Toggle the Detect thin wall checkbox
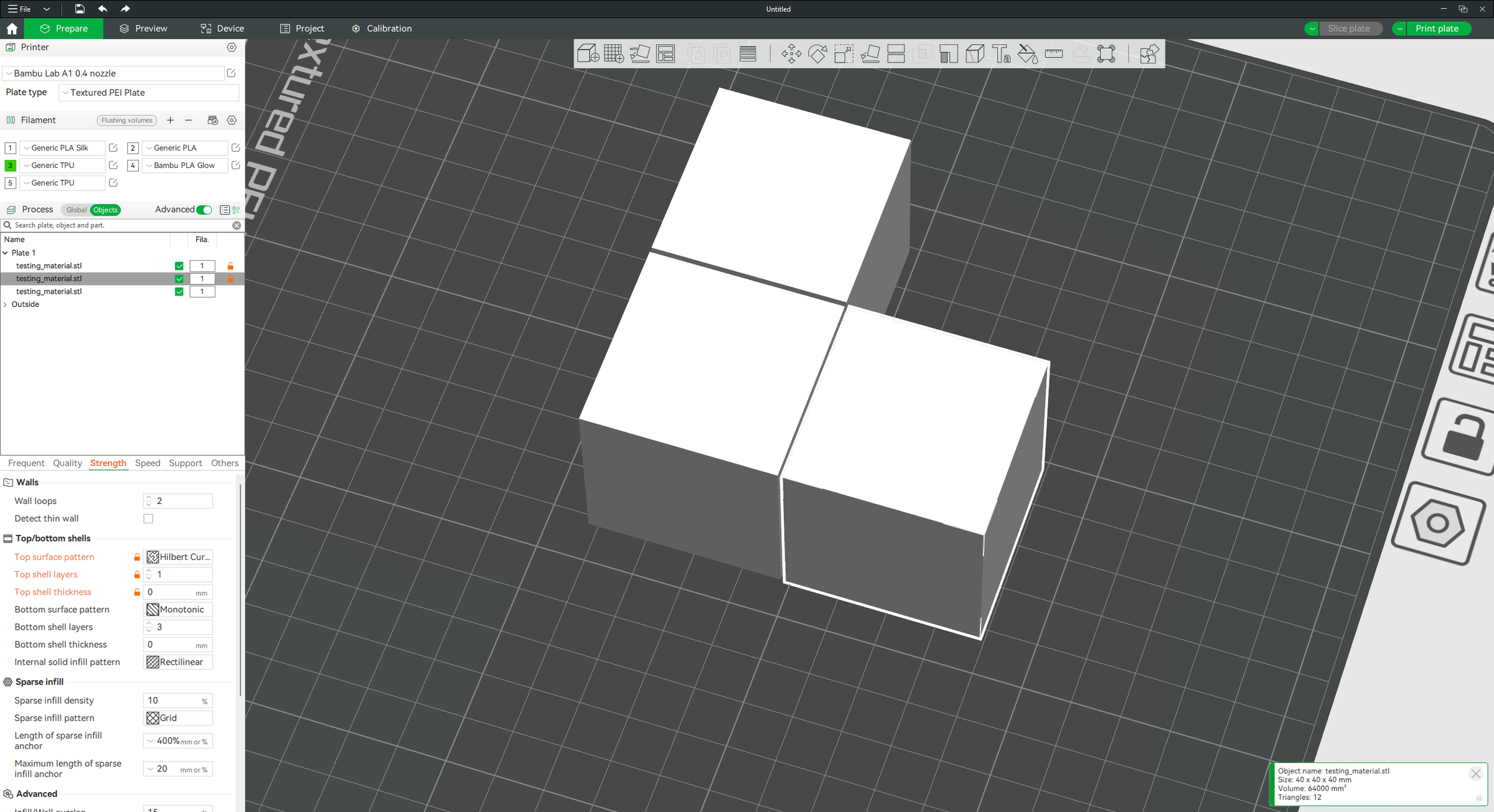This screenshot has width=1494, height=812. (148, 518)
